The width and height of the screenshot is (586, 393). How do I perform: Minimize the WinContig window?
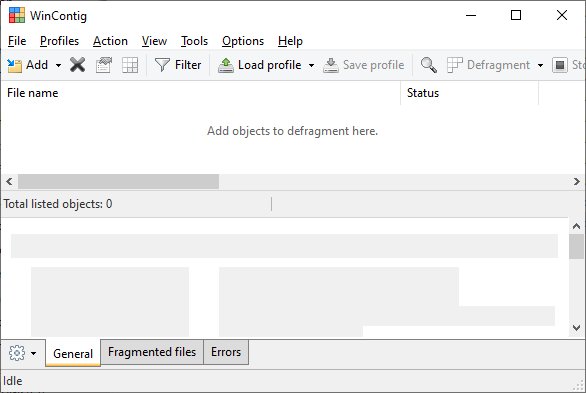[471, 15]
